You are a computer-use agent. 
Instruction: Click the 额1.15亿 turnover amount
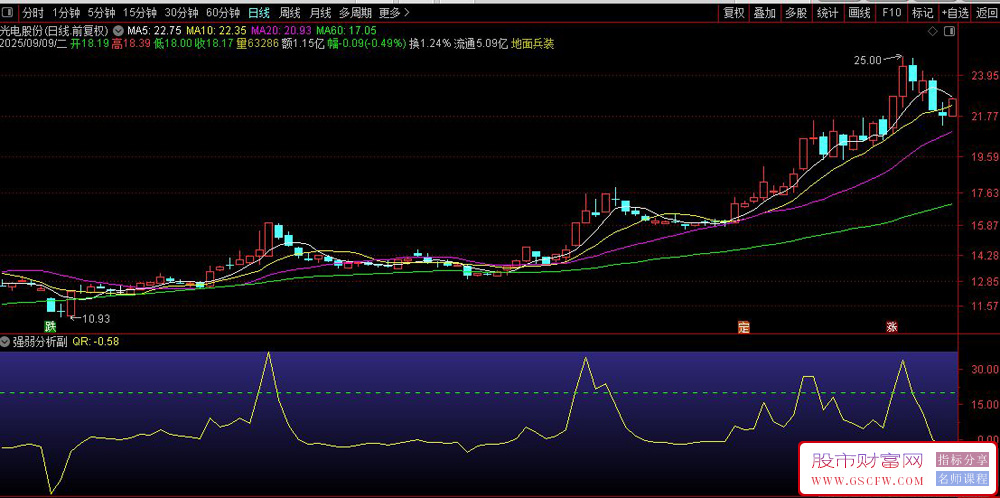(304, 43)
